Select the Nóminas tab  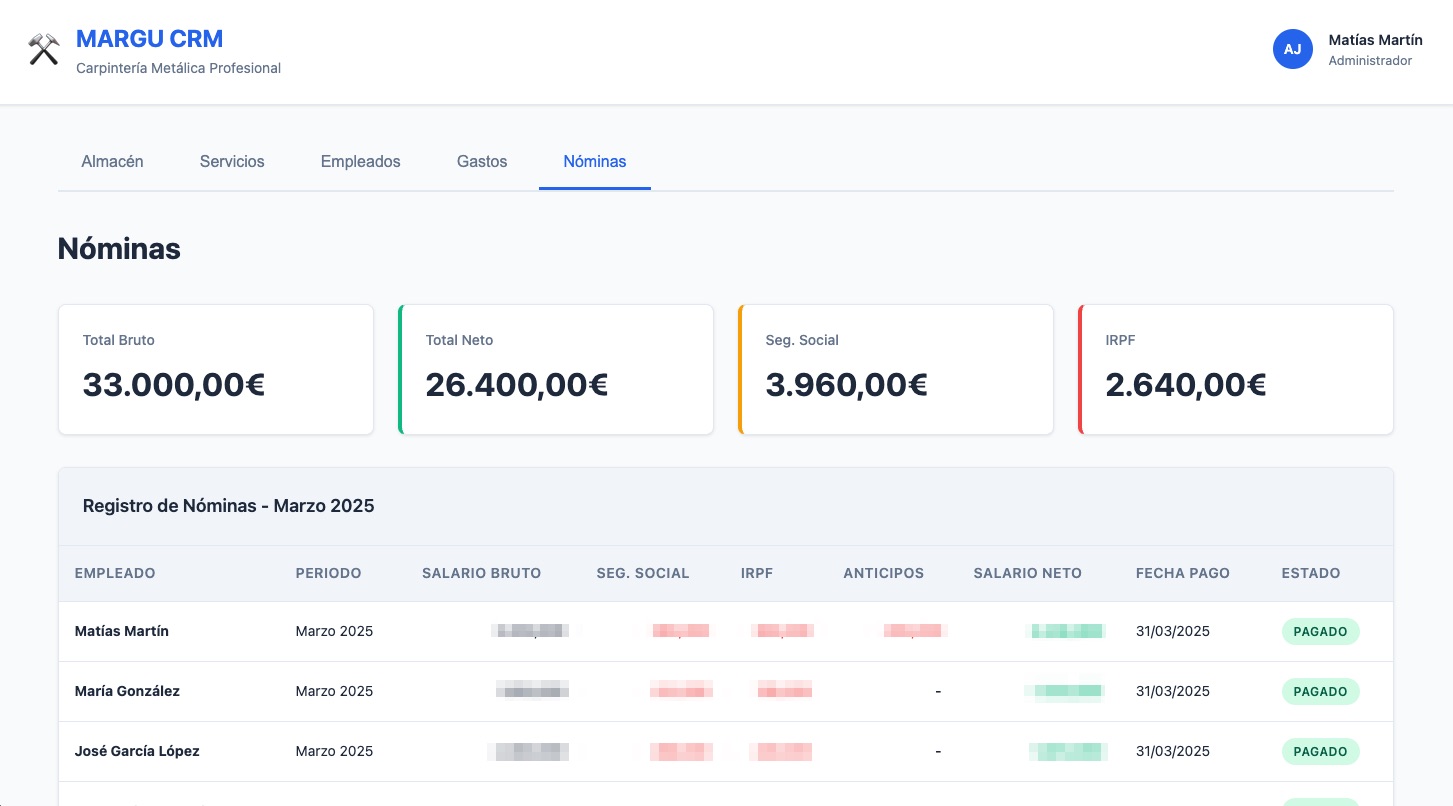[x=594, y=161]
